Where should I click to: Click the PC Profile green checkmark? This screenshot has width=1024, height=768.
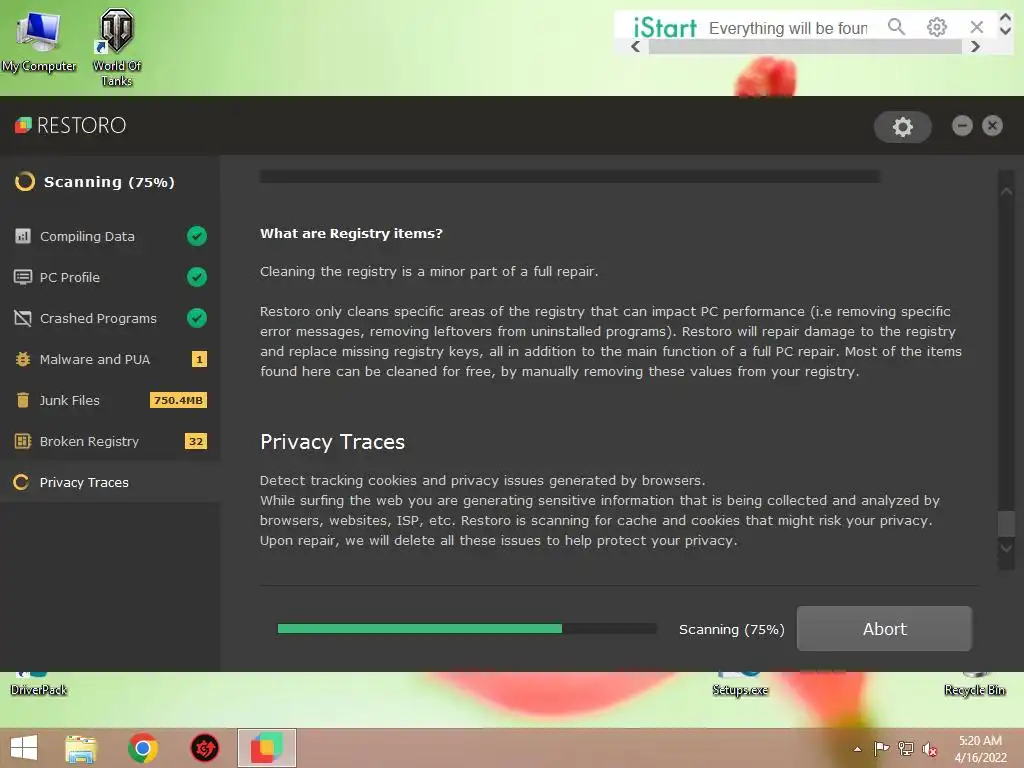click(x=197, y=277)
